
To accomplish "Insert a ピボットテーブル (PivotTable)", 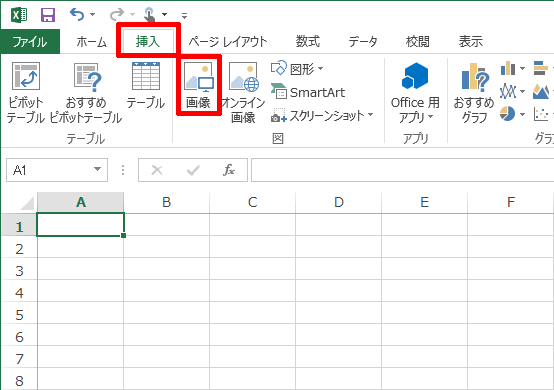I will pos(25,93).
